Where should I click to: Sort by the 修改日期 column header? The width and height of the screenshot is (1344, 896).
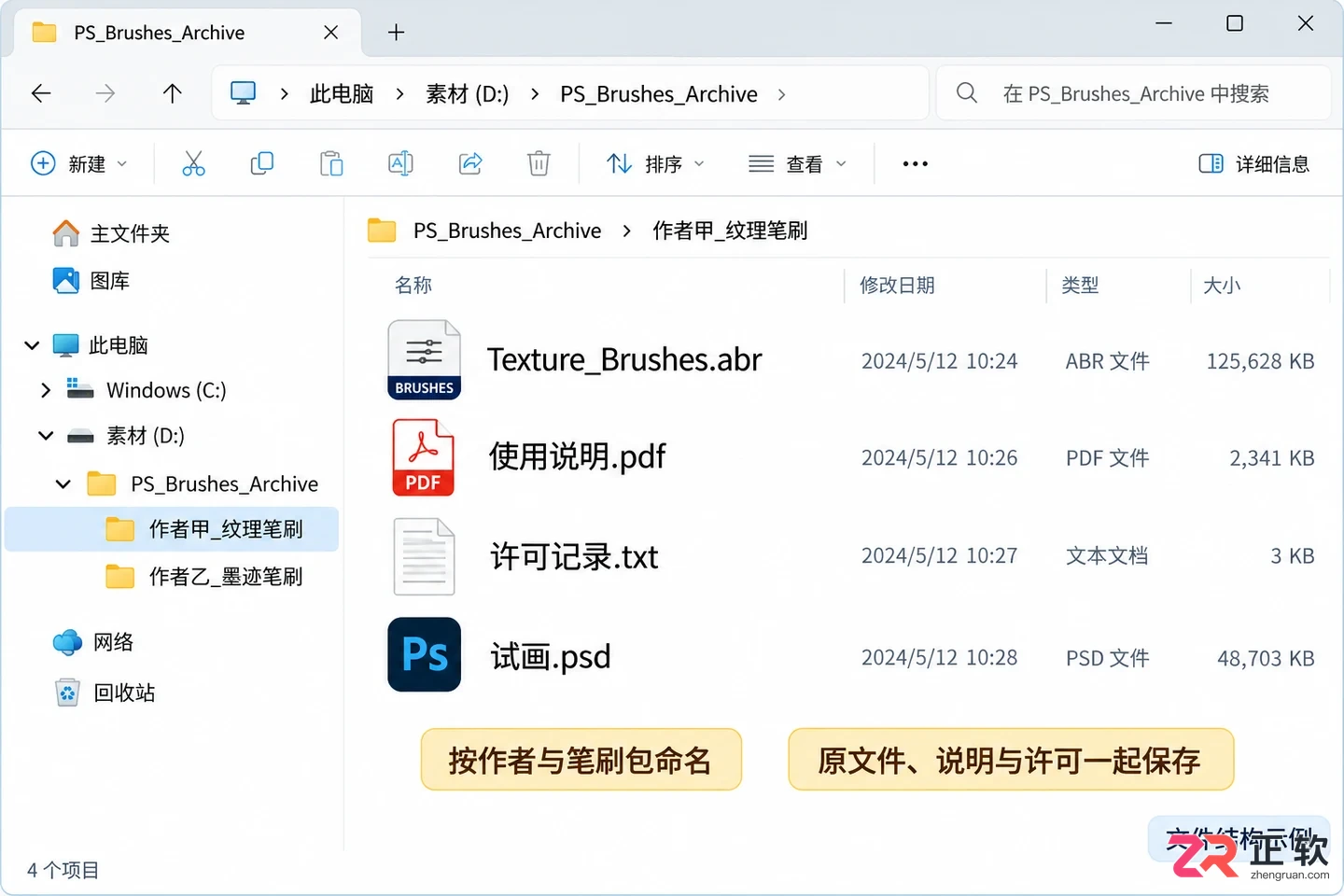897,286
